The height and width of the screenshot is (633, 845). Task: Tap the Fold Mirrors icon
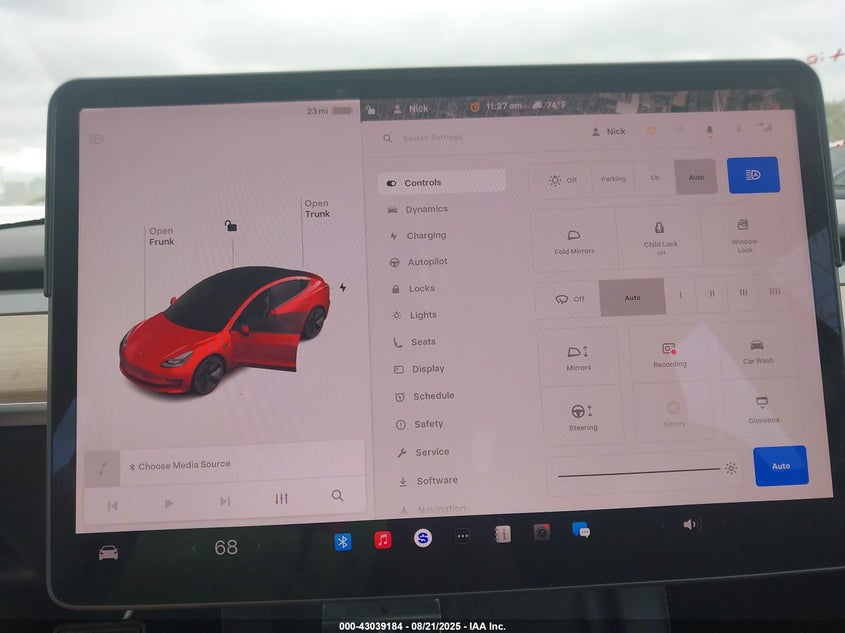[574, 240]
